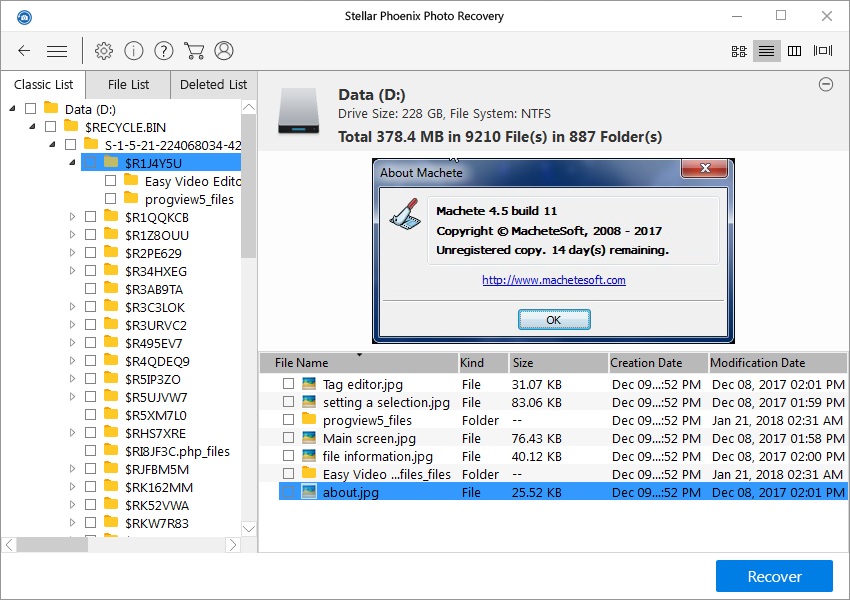
Task: Open the user account icon
Action: 224,50
